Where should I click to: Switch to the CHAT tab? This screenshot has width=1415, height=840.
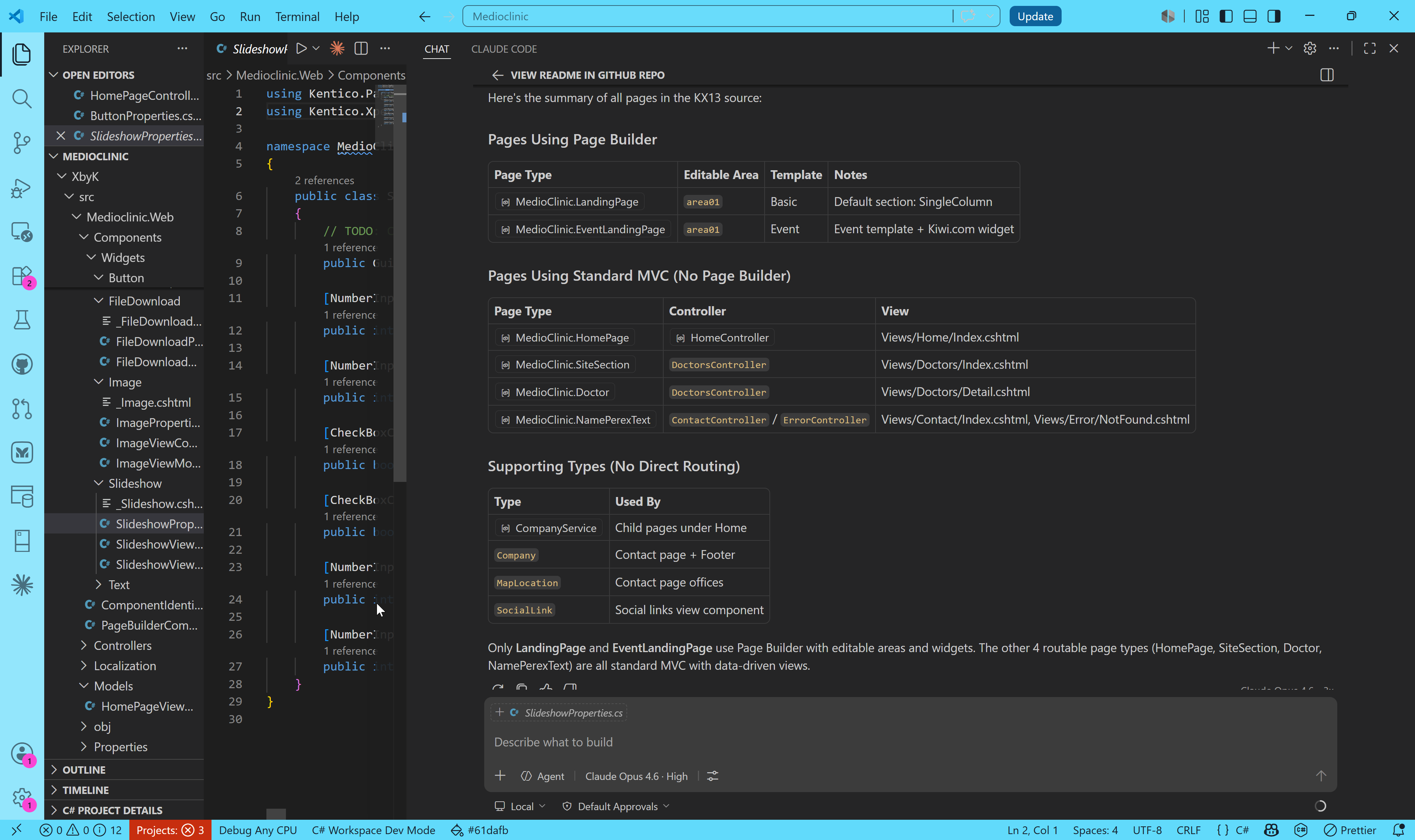436,49
